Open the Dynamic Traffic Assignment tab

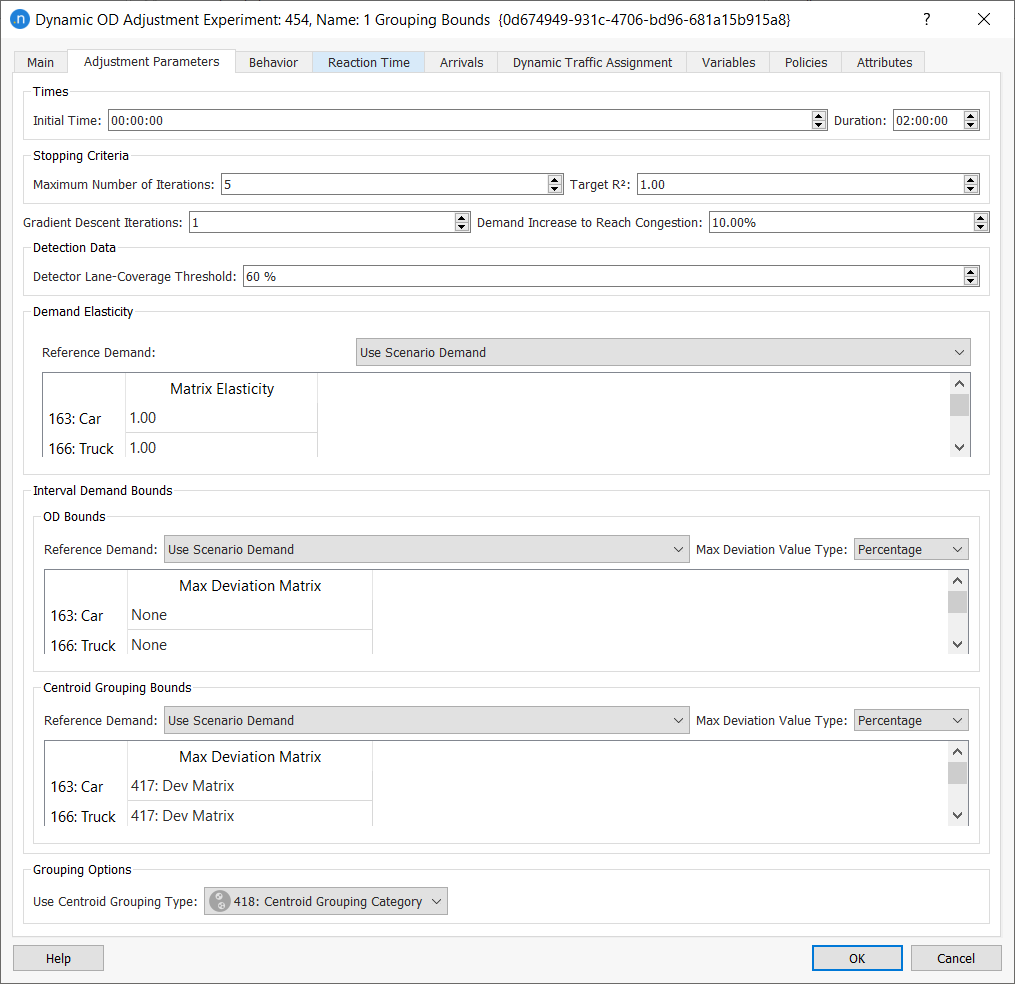pyautogui.click(x=591, y=62)
